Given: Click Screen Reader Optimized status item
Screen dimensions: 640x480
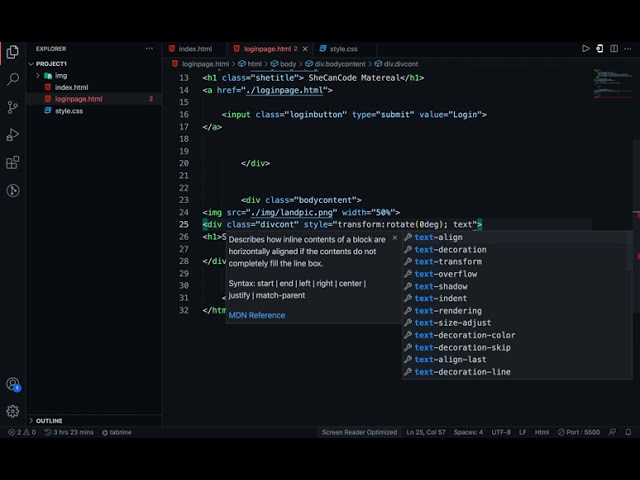Looking at the screenshot, I should [359, 432].
